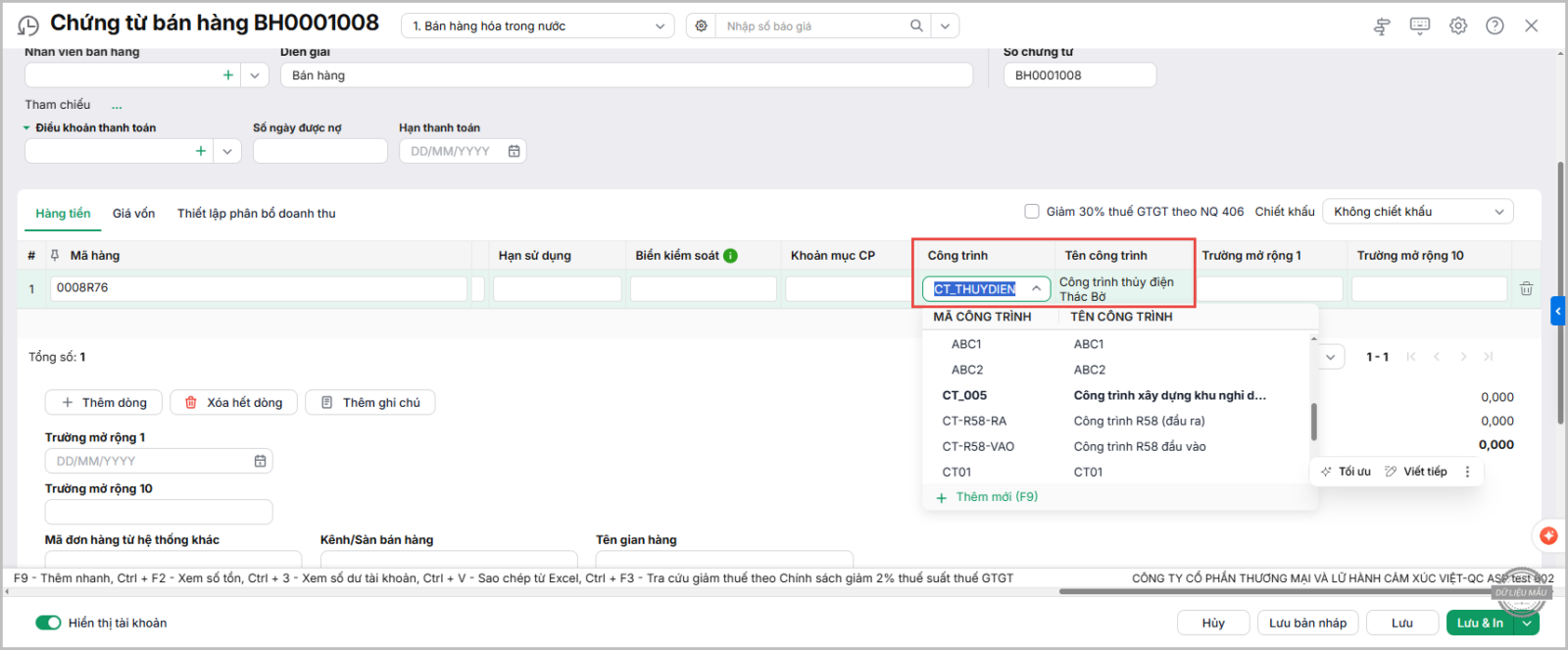Click the Số chứng từ field BH0001008

1080,75
